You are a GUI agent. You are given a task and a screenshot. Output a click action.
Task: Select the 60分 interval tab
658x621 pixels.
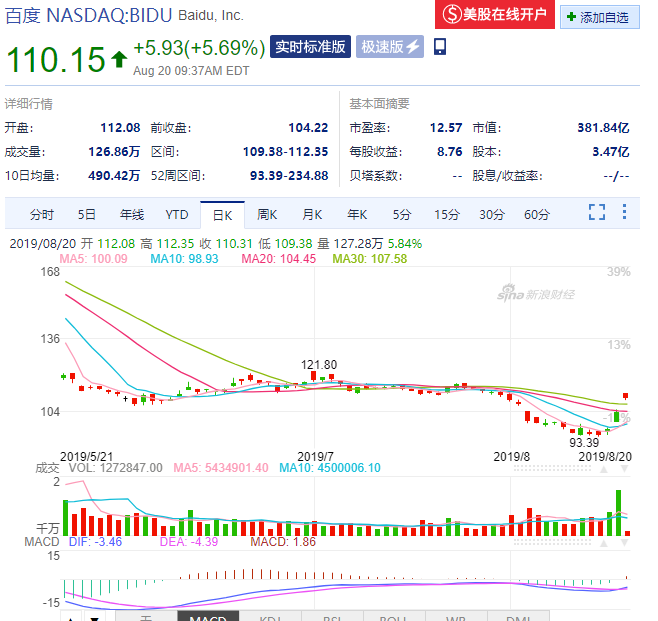537,214
